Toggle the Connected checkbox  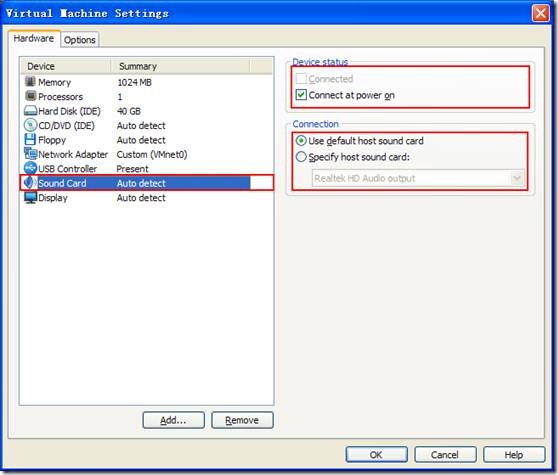point(301,78)
